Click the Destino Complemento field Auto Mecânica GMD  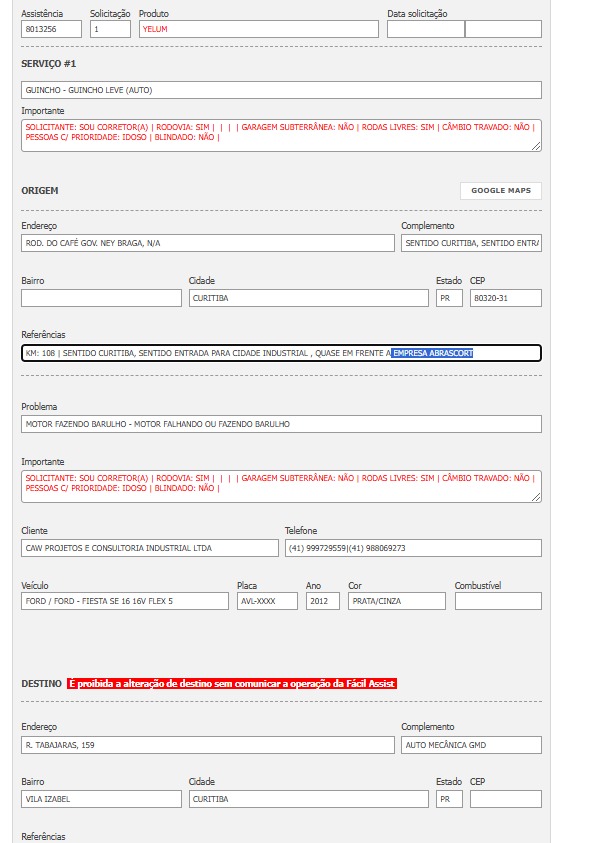[x=471, y=745]
